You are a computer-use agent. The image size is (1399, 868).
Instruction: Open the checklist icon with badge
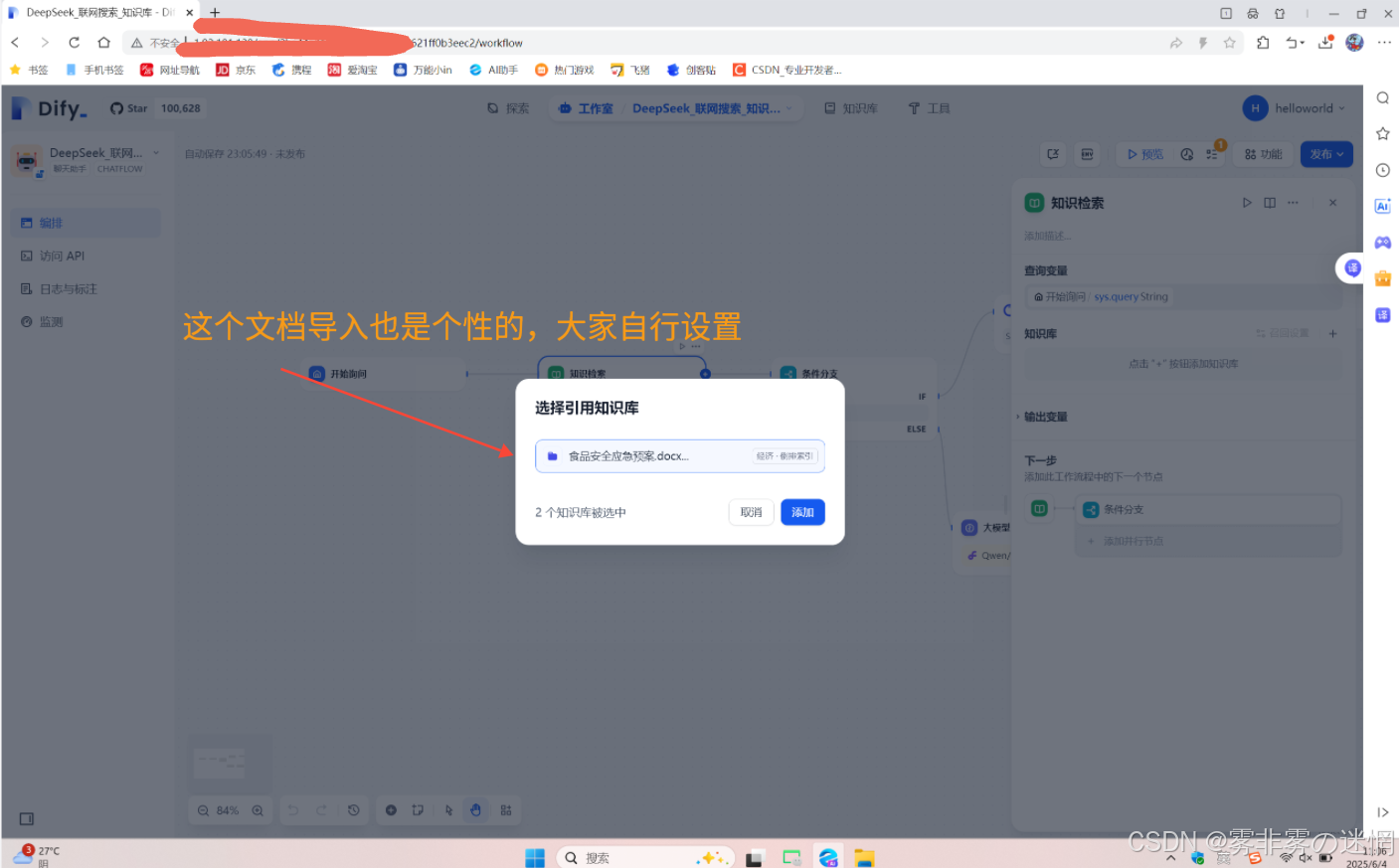click(1212, 154)
